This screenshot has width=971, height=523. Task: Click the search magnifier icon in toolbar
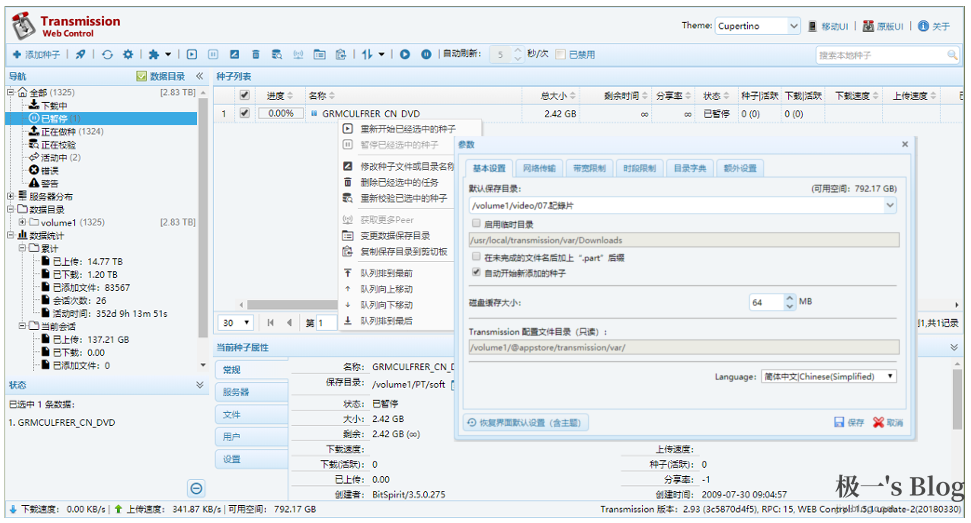point(952,55)
